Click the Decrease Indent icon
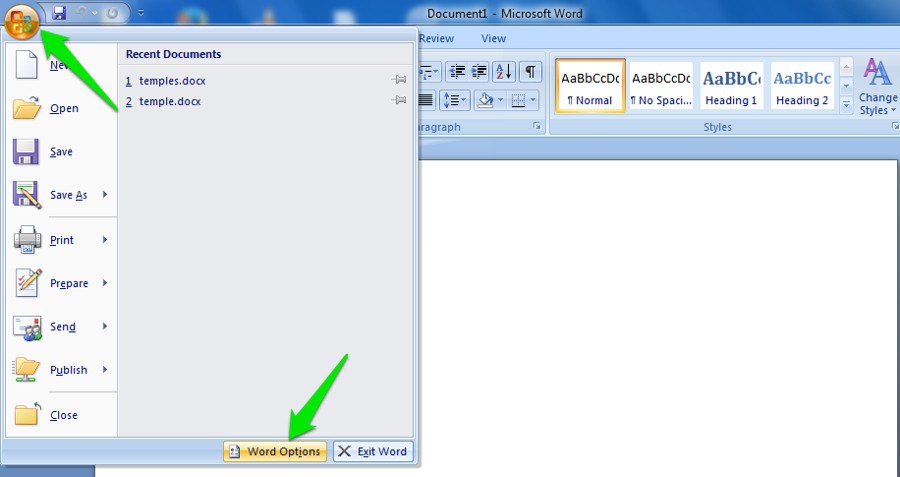The image size is (900, 477). [x=457, y=72]
